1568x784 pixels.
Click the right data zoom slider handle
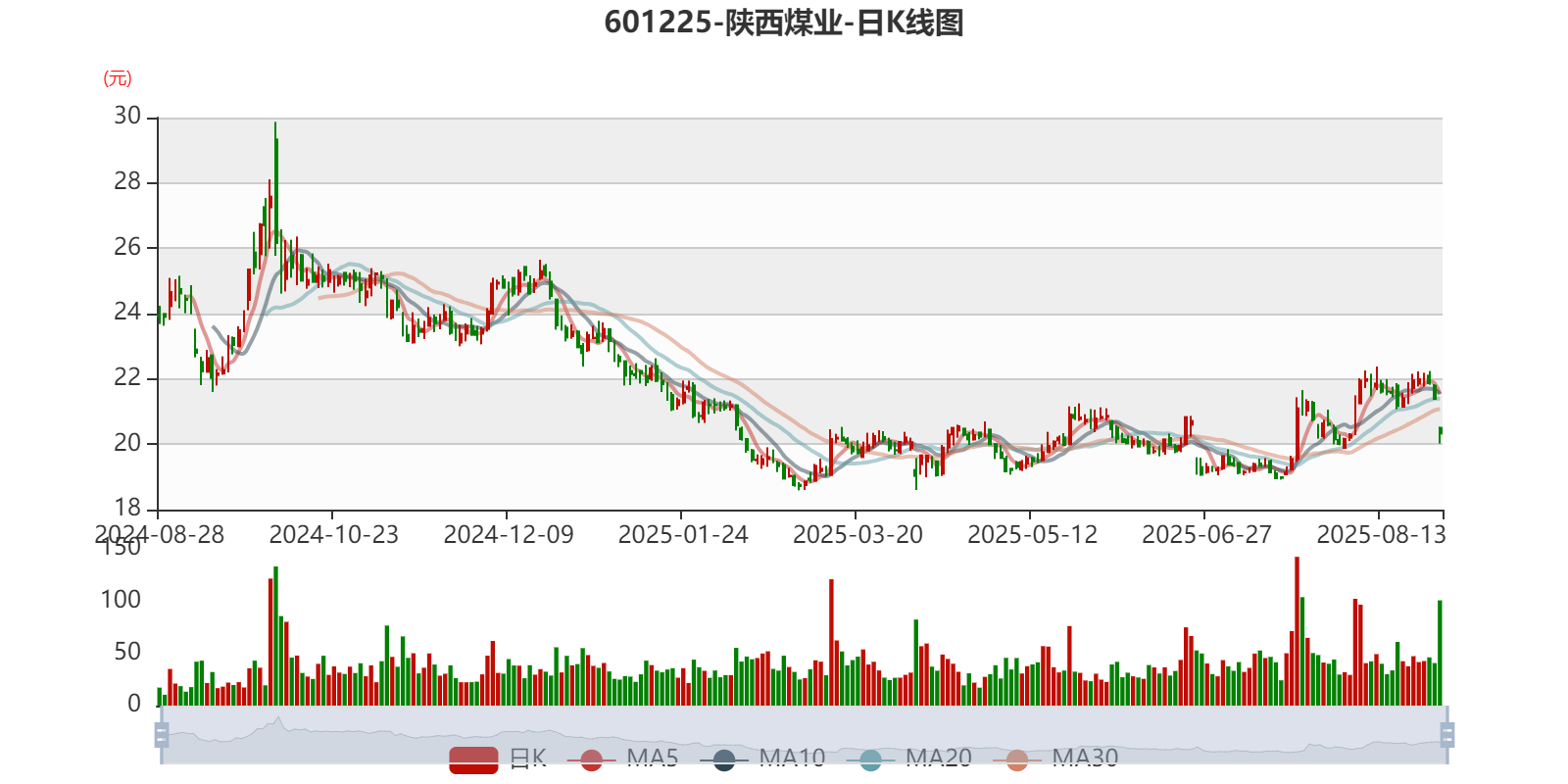click(1446, 734)
